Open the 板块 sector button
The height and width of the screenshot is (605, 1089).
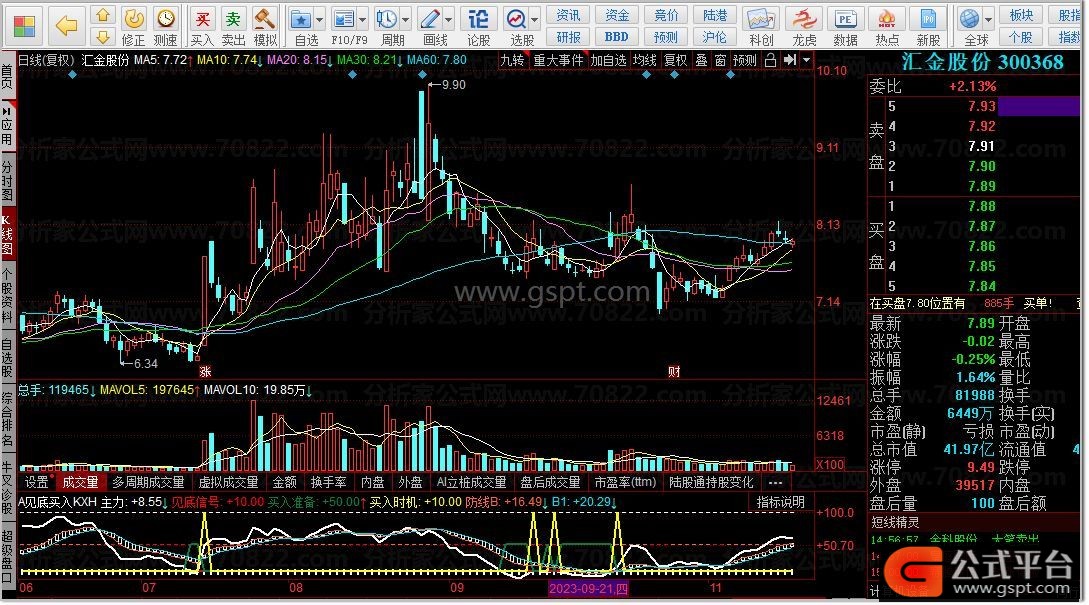(x=1021, y=15)
